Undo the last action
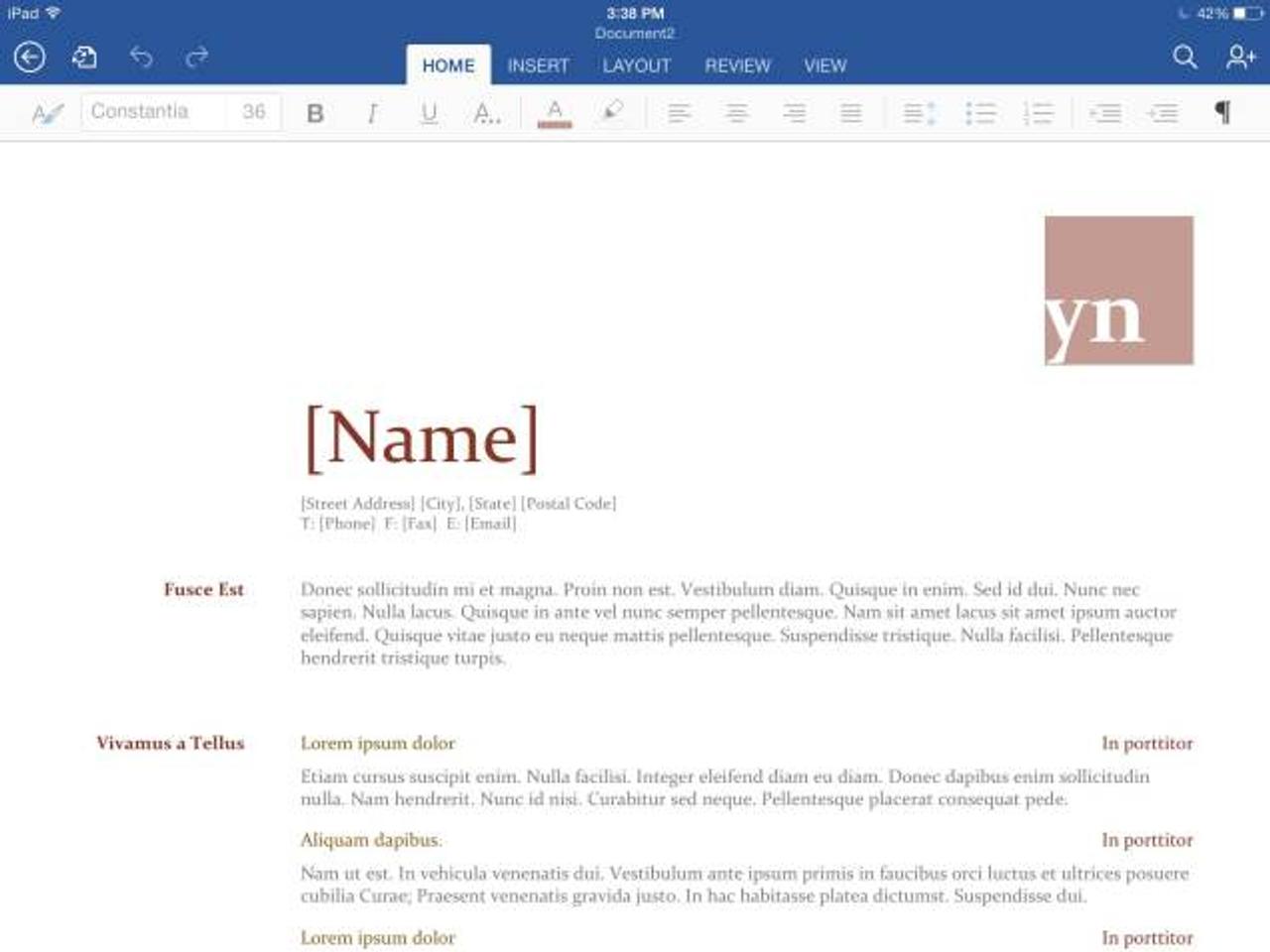 141,57
